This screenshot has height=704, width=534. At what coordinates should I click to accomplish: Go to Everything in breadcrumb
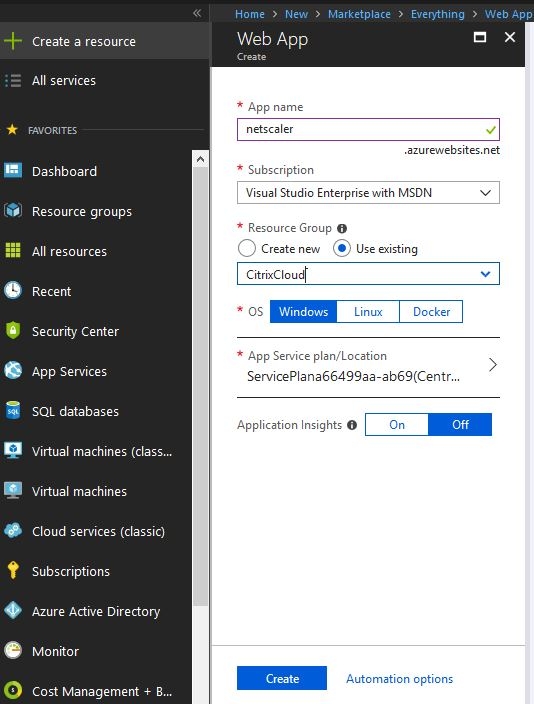437,14
